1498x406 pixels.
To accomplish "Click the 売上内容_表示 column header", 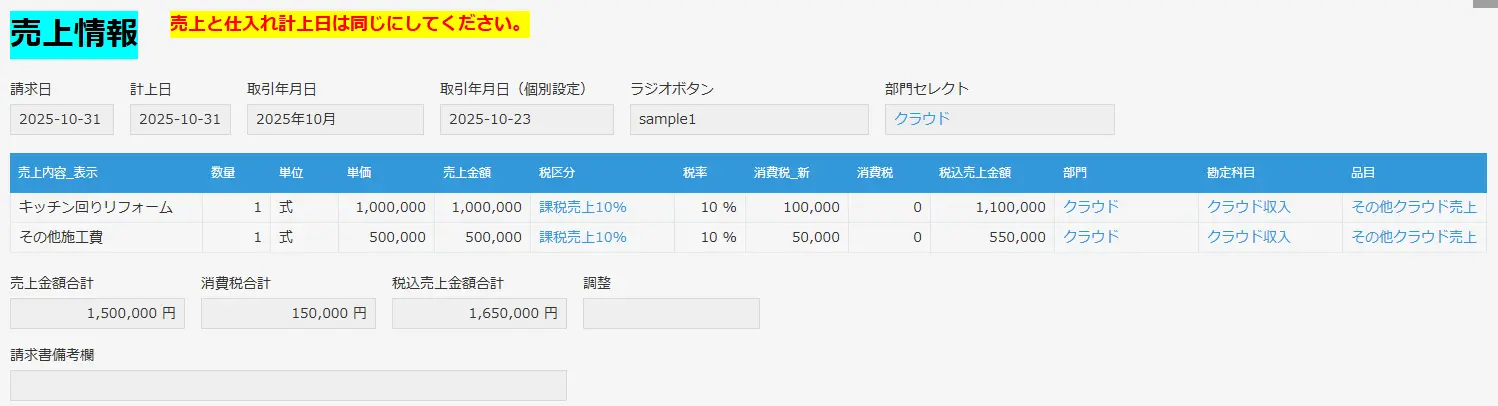I will 58,173.
